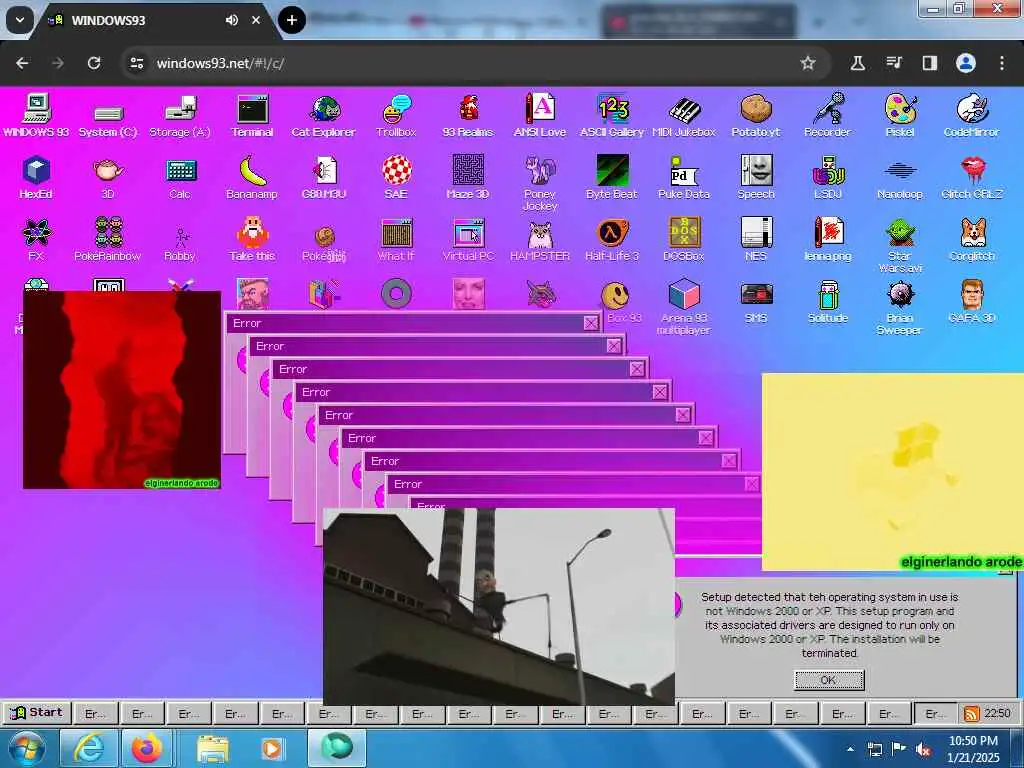This screenshot has width=1024, height=768.
Task: Open the SAE checkered ball icon
Action: [396, 177]
